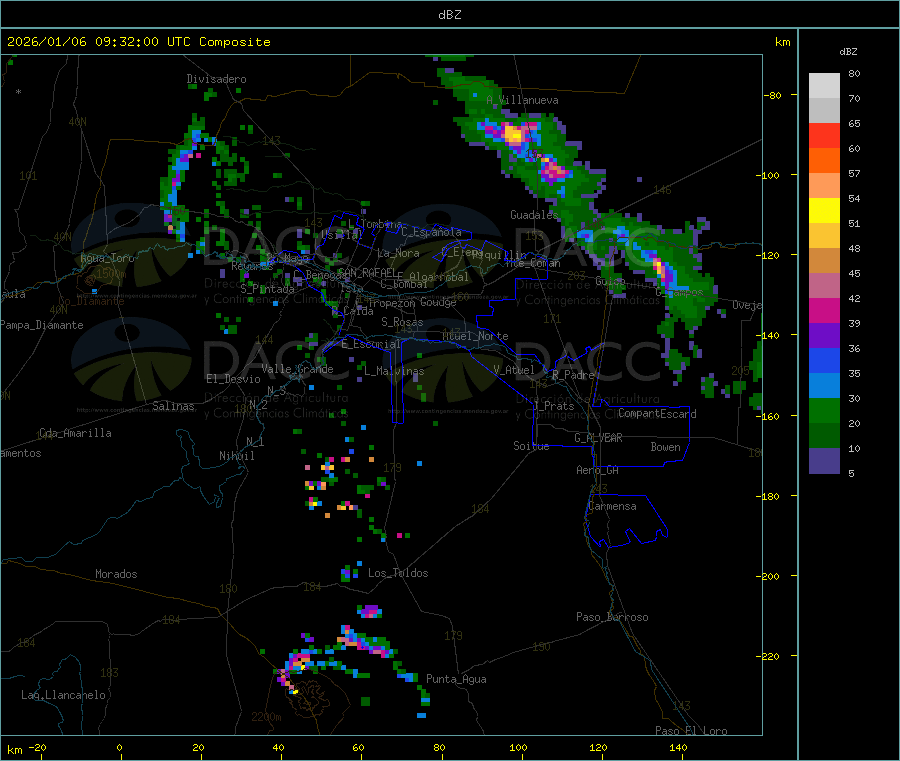
Task: Click the Punta_Agua location label
Action: (x=456, y=680)
